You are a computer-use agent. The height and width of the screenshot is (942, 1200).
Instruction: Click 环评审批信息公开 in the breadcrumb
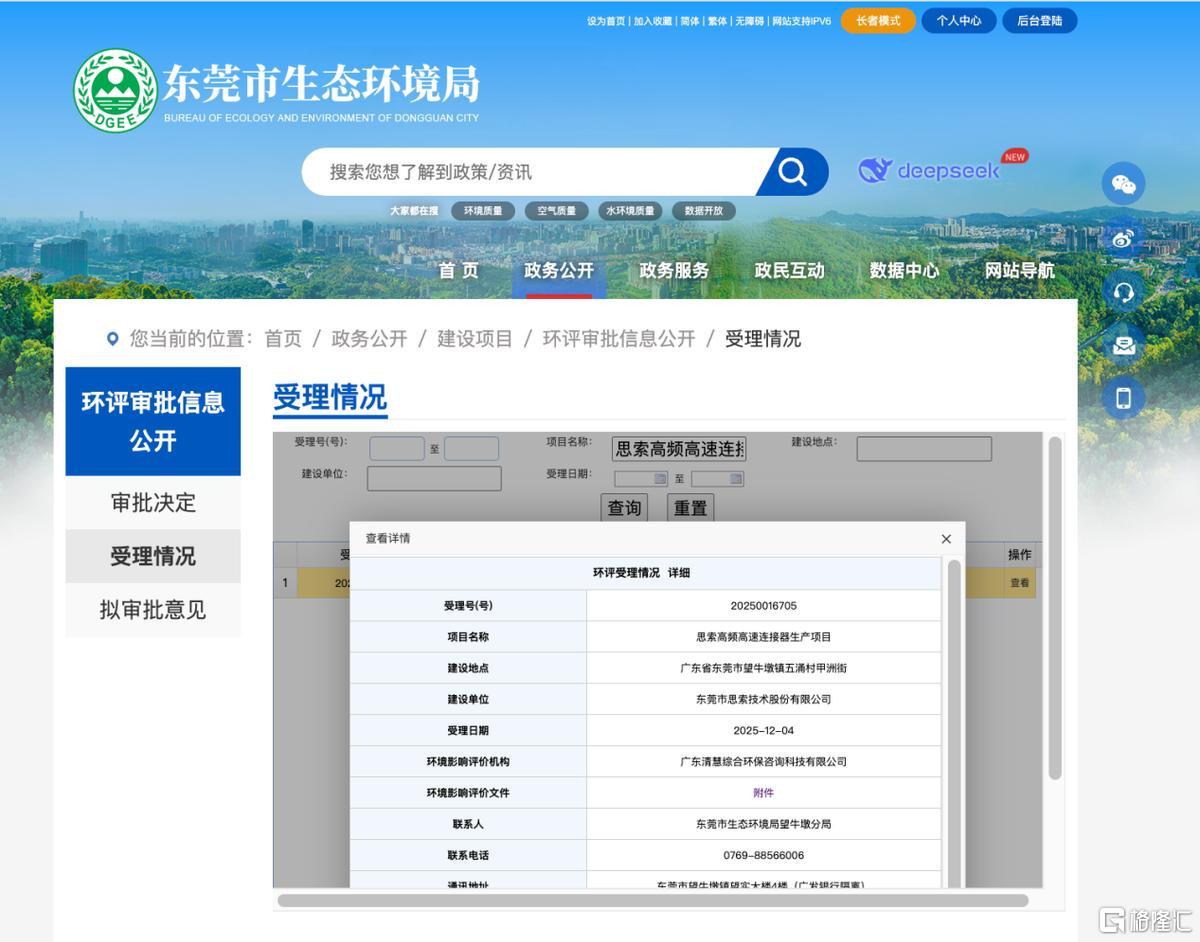[x=619, y=339]
